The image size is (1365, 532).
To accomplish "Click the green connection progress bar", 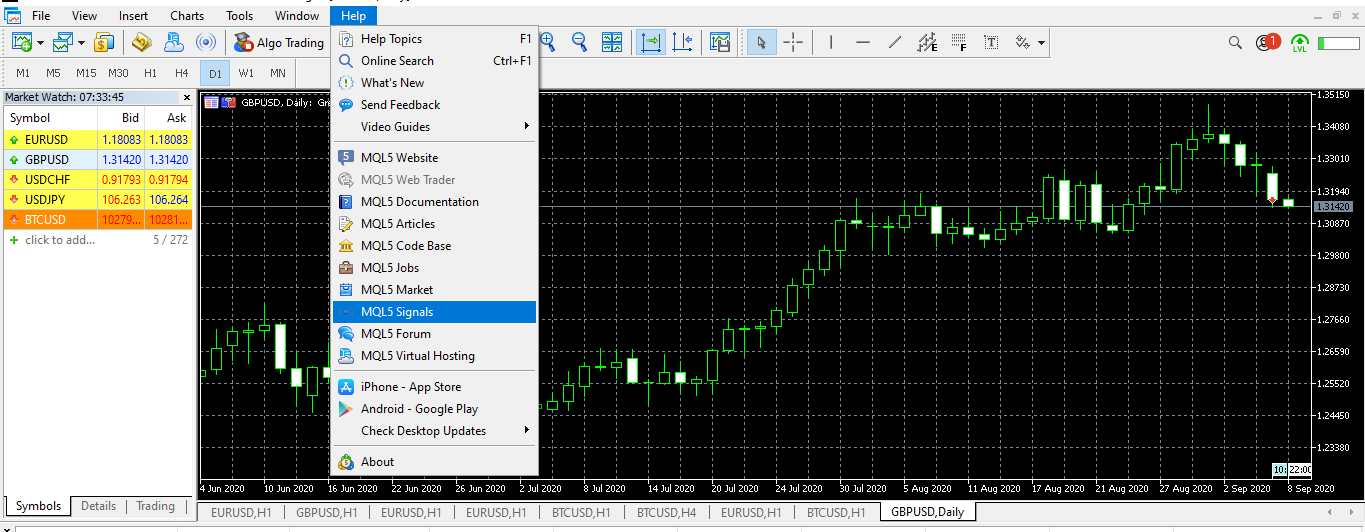I will [x=1338, y=43].
